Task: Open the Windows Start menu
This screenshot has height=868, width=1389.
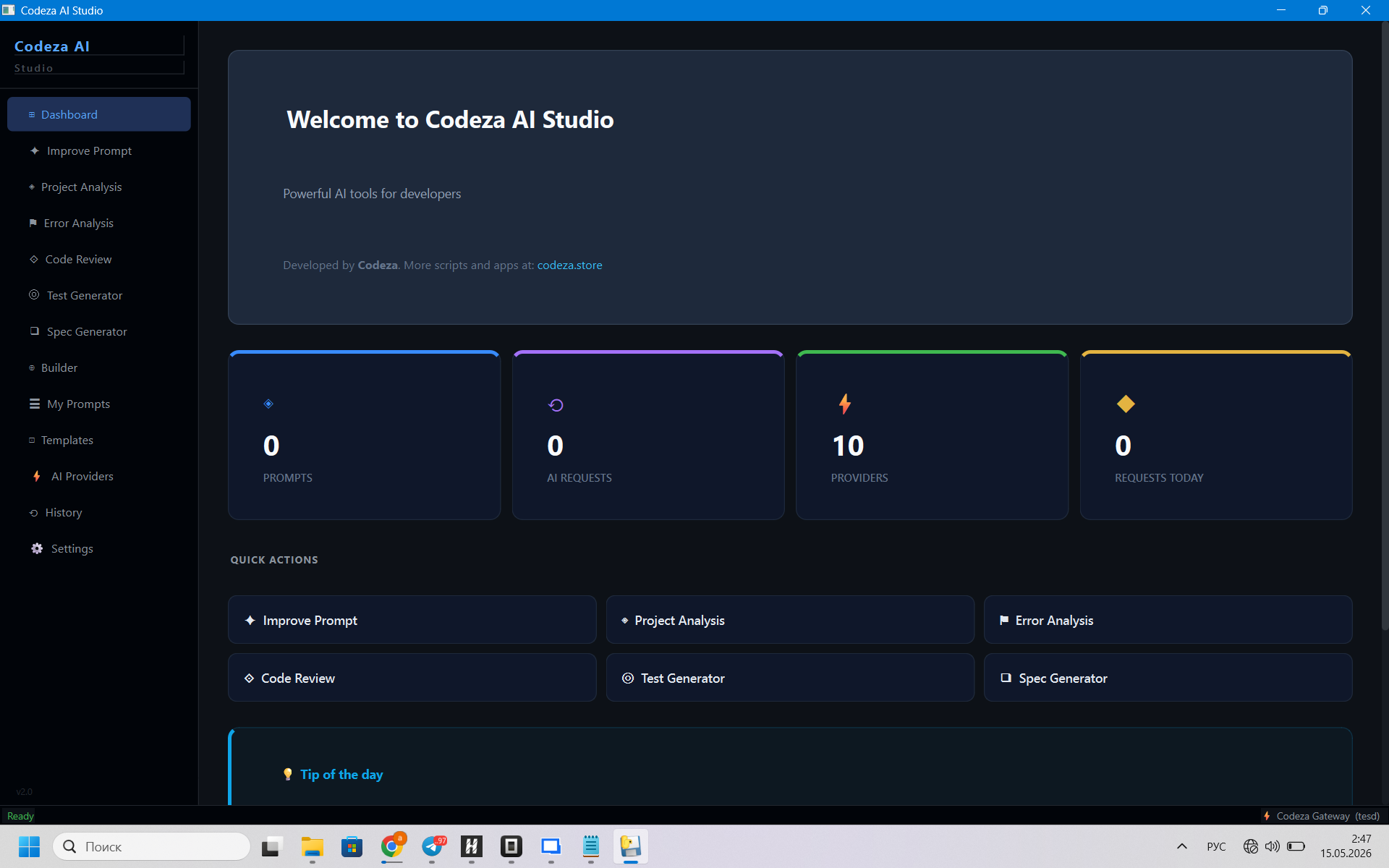Action: click(x=29, y=846)
